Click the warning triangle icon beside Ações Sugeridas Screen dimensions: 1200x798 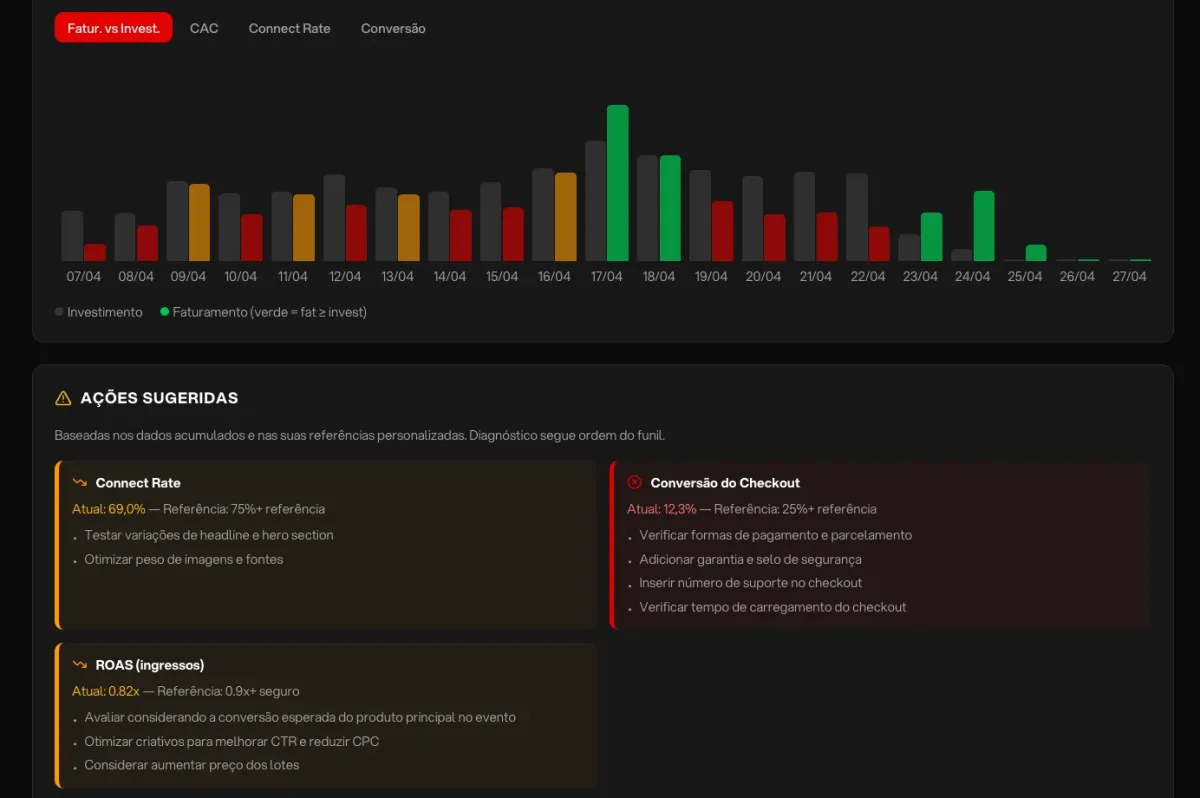click(x=63, y=398)
